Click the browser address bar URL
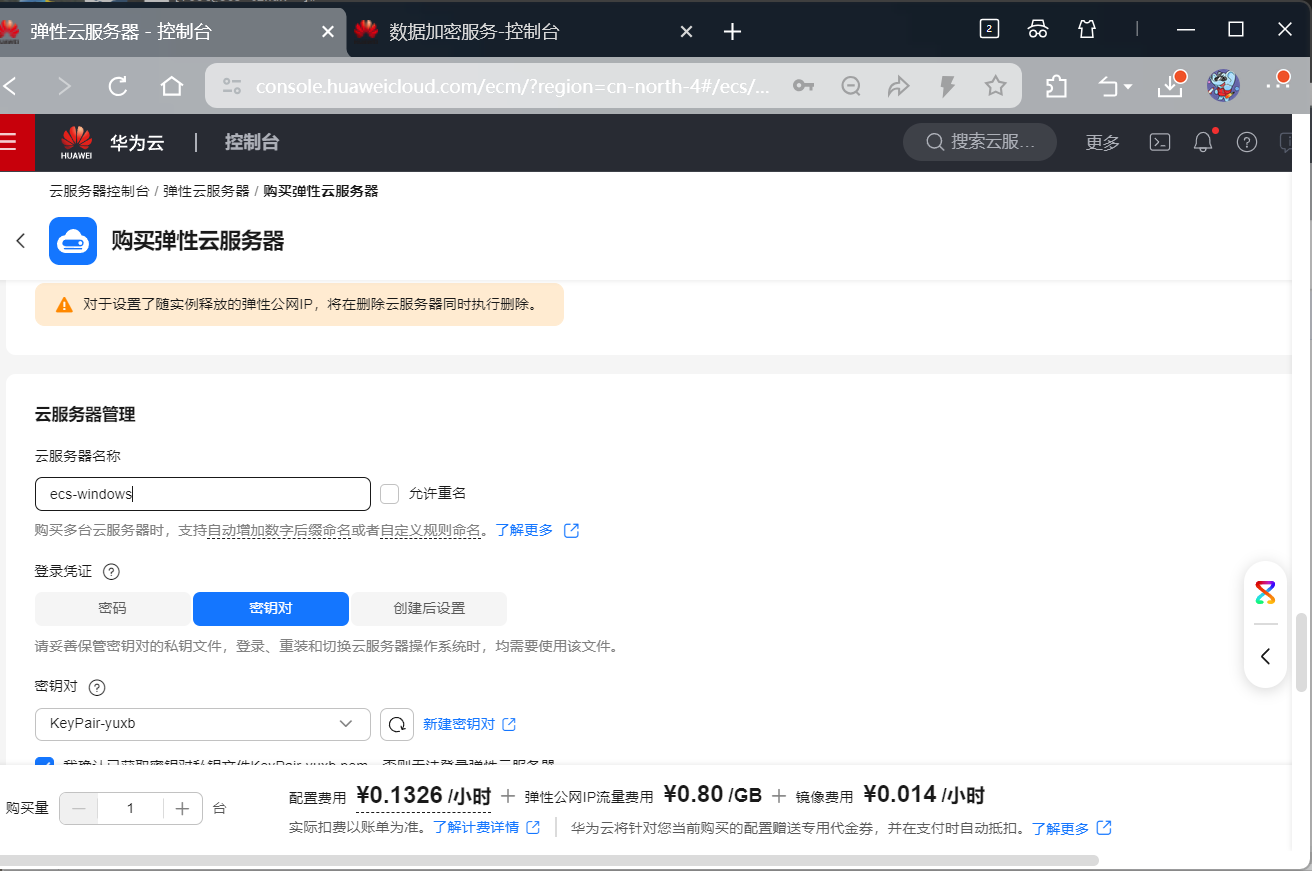 [x=513, y=87]
